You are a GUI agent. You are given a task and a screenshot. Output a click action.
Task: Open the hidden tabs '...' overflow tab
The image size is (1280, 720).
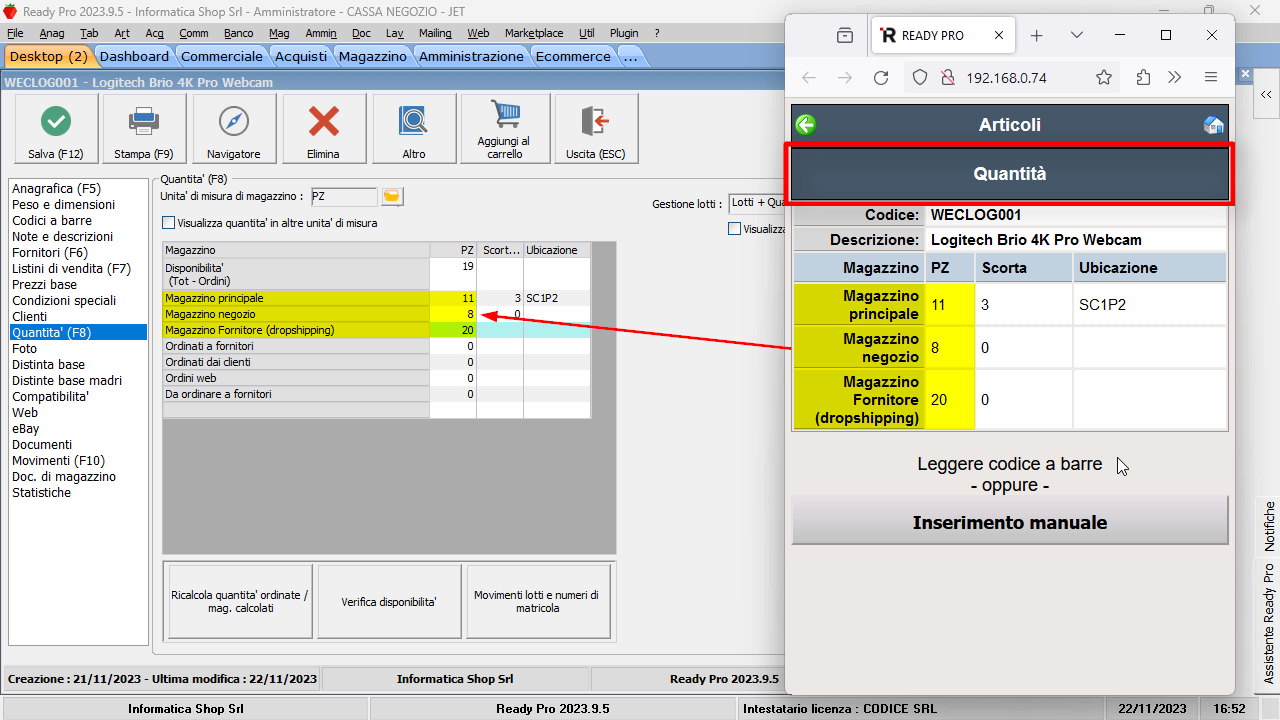point(630,57)
